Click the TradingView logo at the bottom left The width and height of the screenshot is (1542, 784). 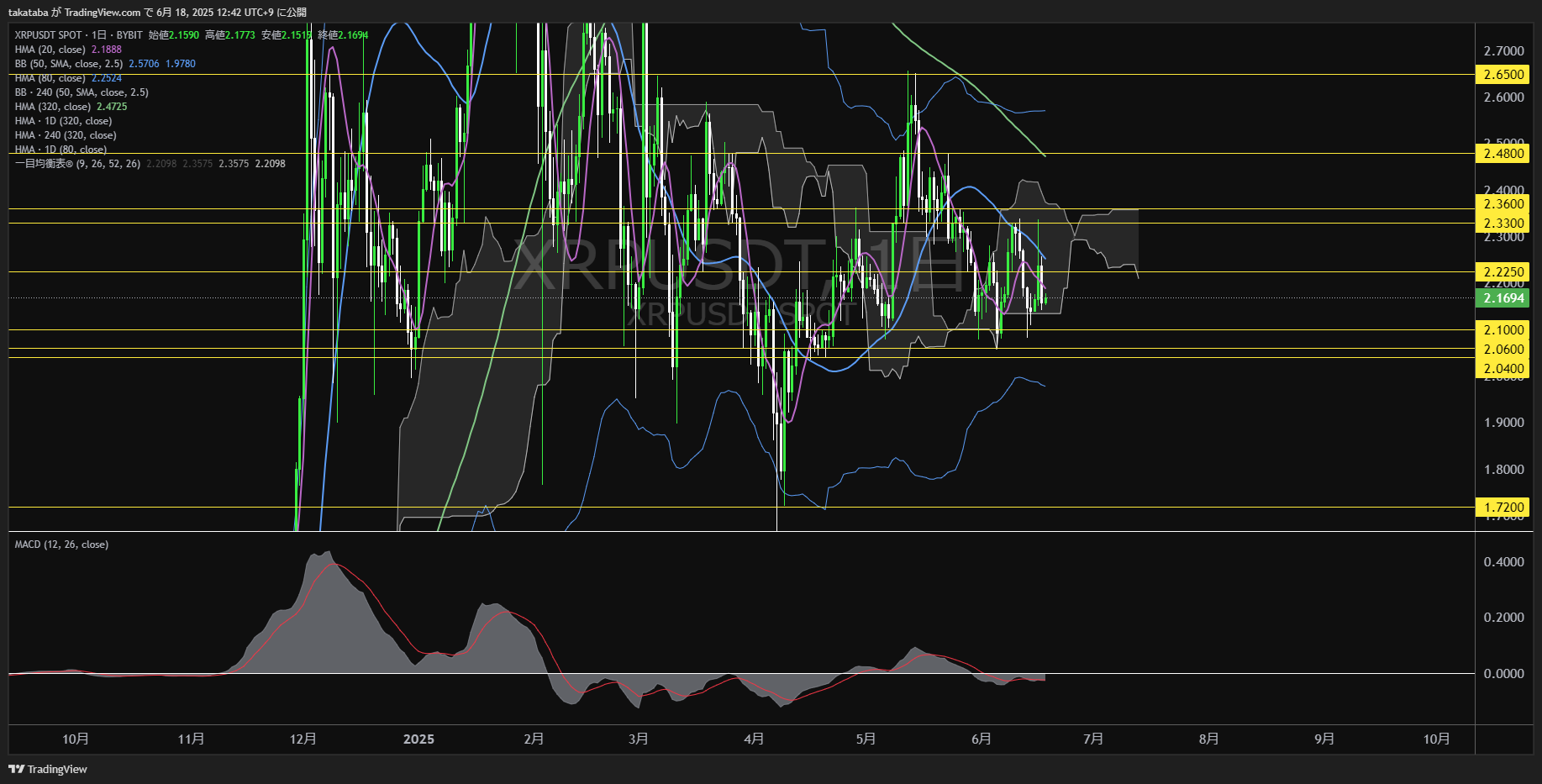pos(48,769)
